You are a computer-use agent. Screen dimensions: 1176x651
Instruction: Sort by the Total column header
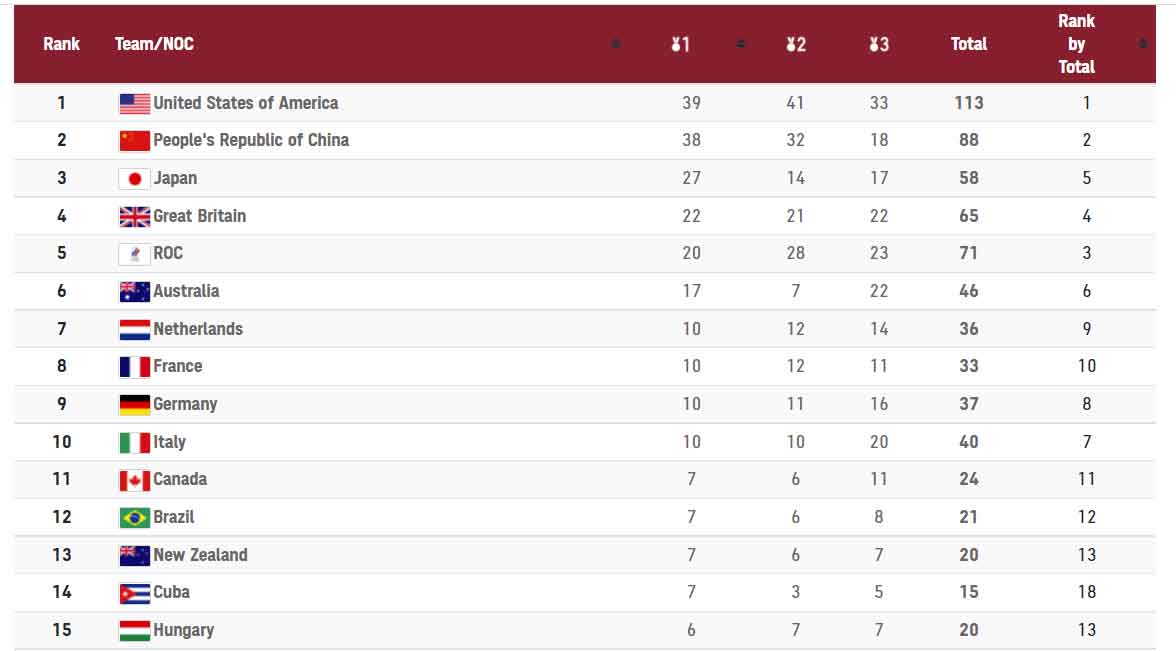(x=968, y=43)
